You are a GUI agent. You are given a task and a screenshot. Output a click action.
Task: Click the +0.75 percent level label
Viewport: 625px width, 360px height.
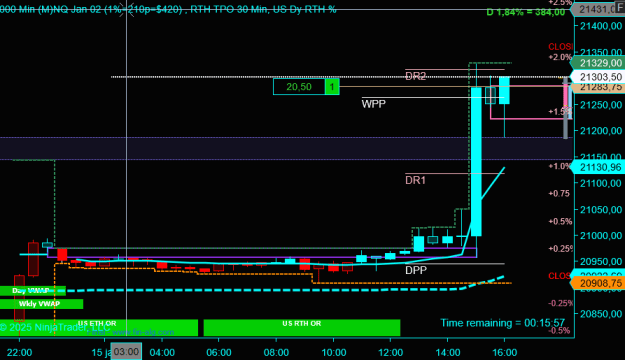click(x=559, y=194)
